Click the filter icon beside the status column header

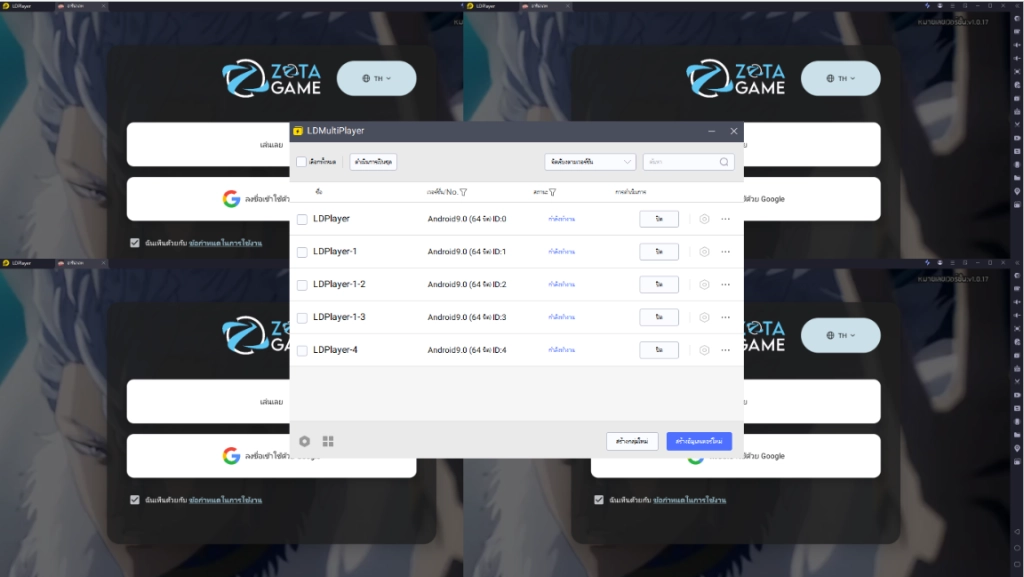coord(552,192)
